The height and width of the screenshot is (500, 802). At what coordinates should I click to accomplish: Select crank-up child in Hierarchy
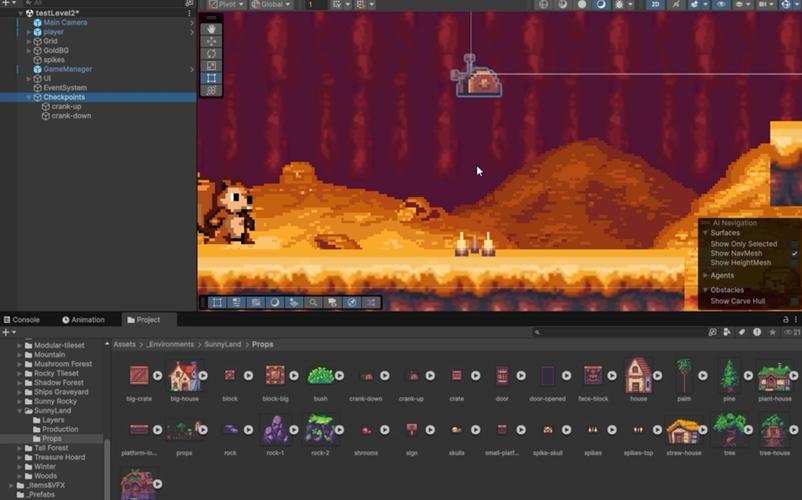click(x=66, y=106)
